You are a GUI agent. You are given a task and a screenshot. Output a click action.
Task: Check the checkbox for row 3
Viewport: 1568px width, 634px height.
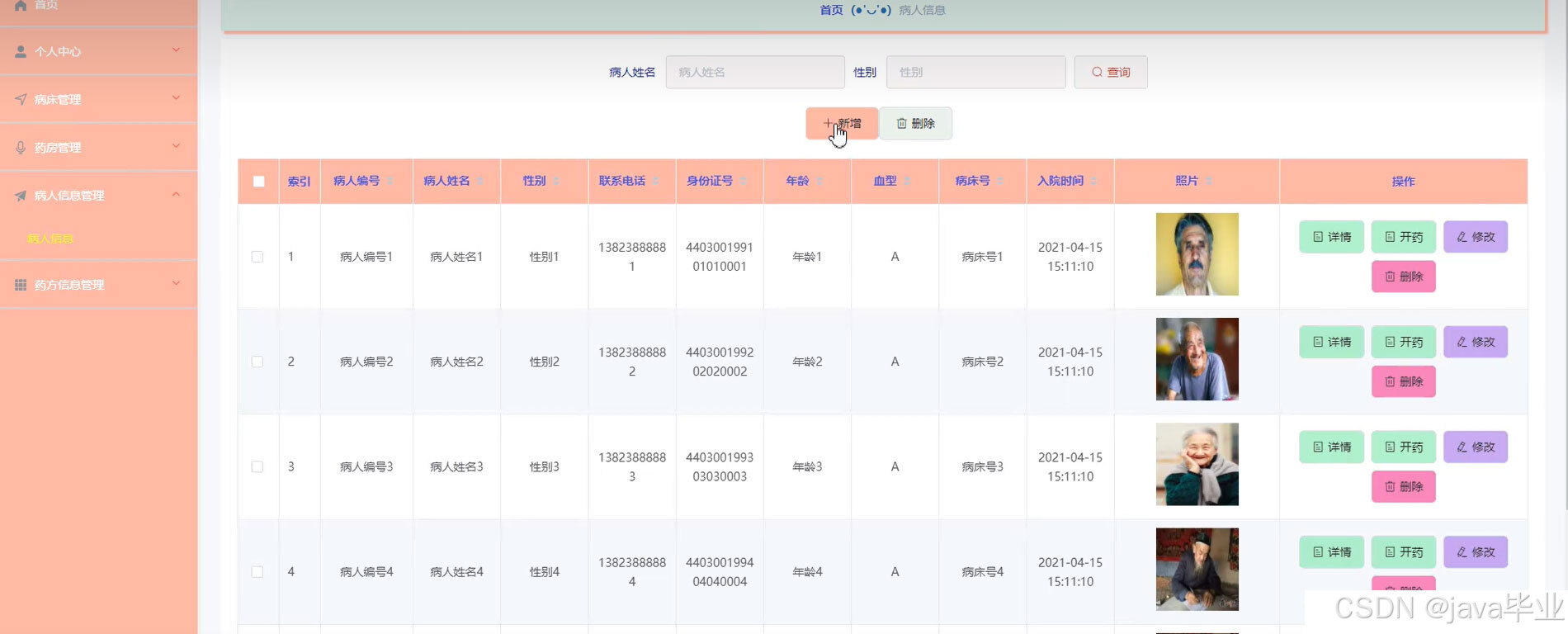(257, 466)
